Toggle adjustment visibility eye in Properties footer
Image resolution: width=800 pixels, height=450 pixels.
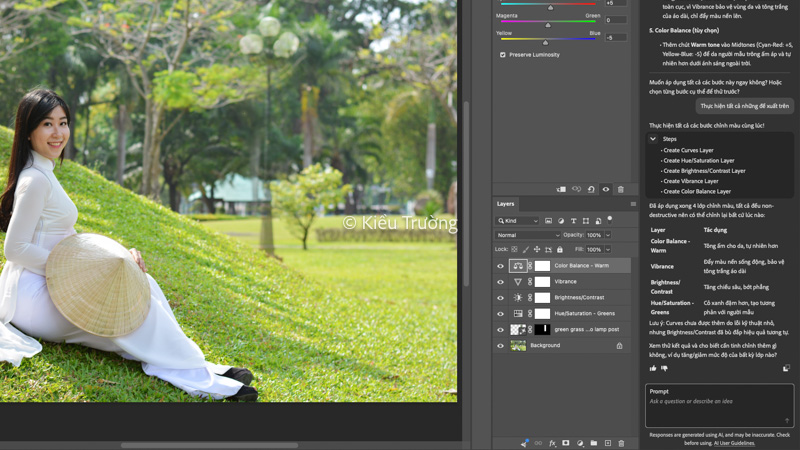(606, 189)
